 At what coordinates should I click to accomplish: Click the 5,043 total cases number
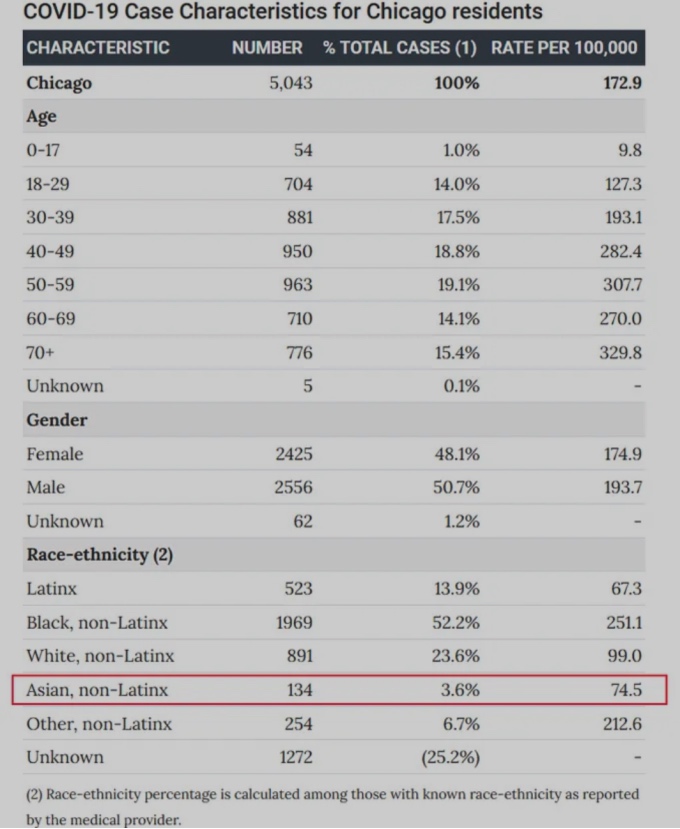tap(291, 83)
